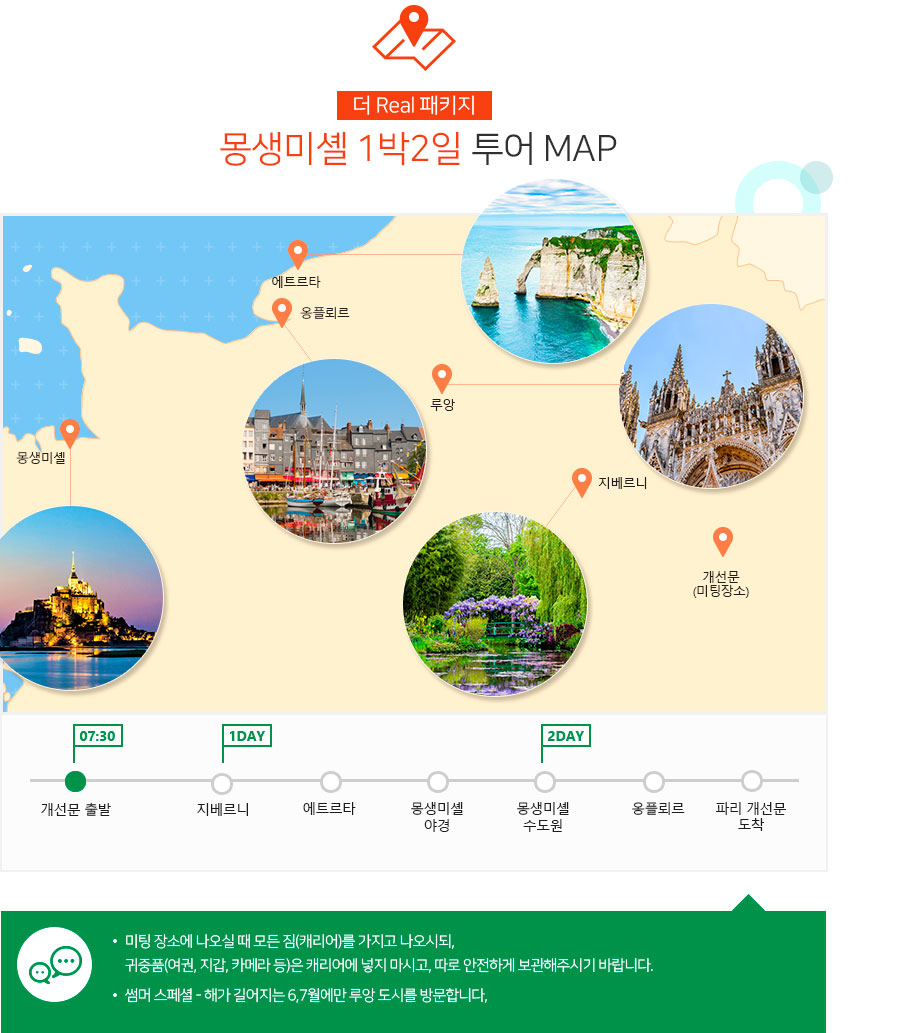Click the 옹플뢰르 timeline label

[658, 808]
